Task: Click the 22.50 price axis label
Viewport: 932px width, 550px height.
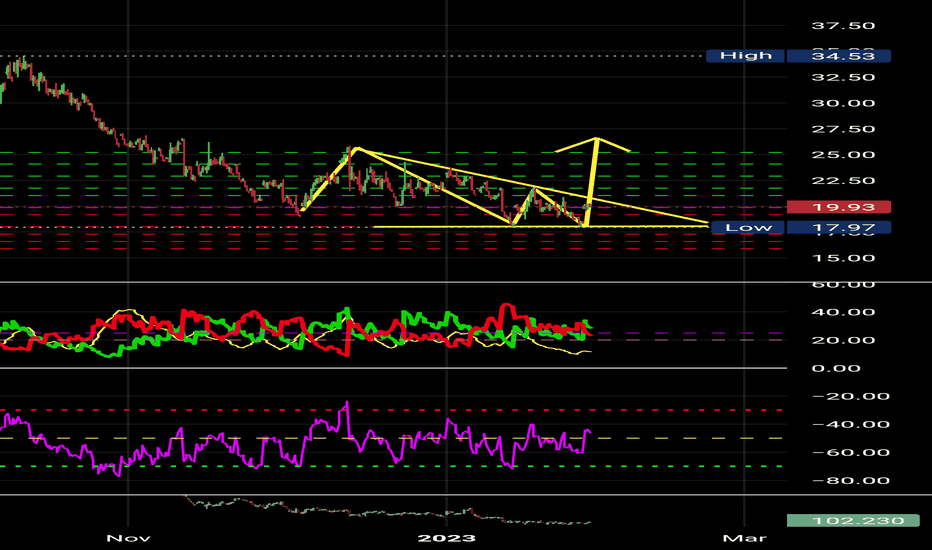Action: (843, 181)
